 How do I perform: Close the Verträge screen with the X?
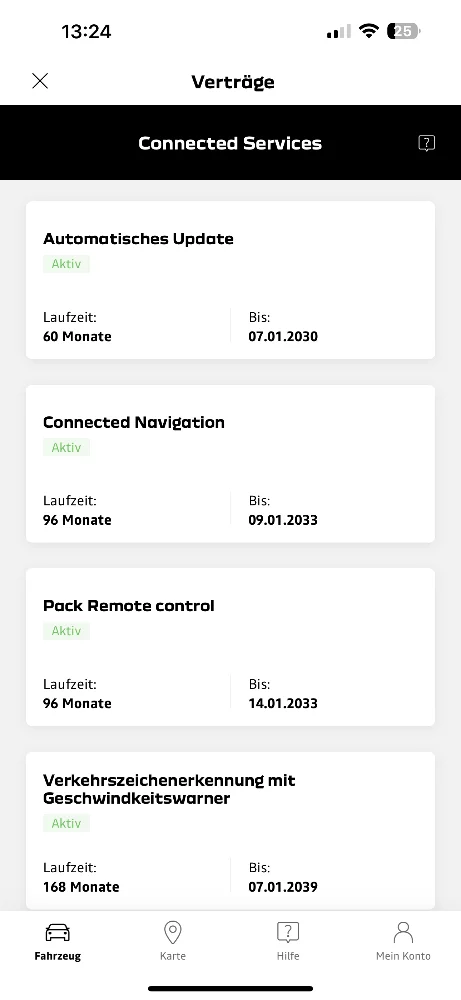(x=40, y=81)
